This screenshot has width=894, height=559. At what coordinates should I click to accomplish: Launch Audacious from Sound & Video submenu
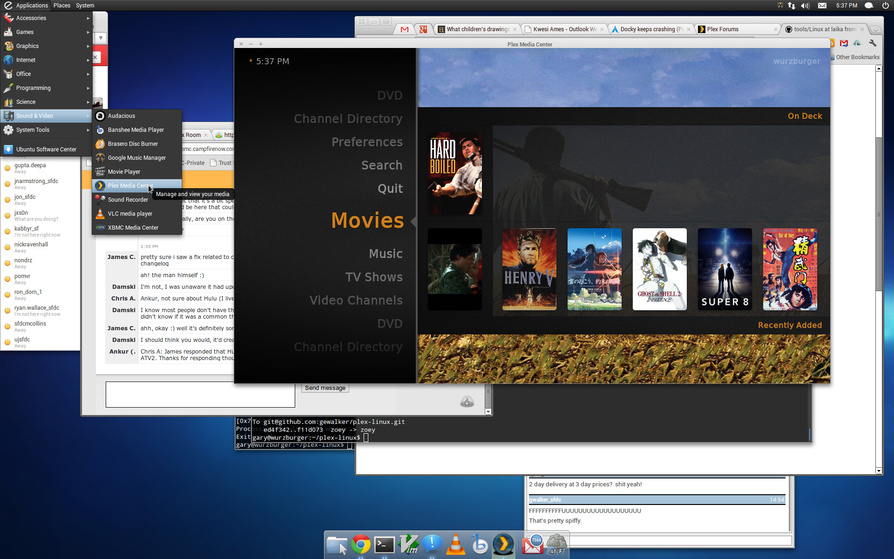137,116
